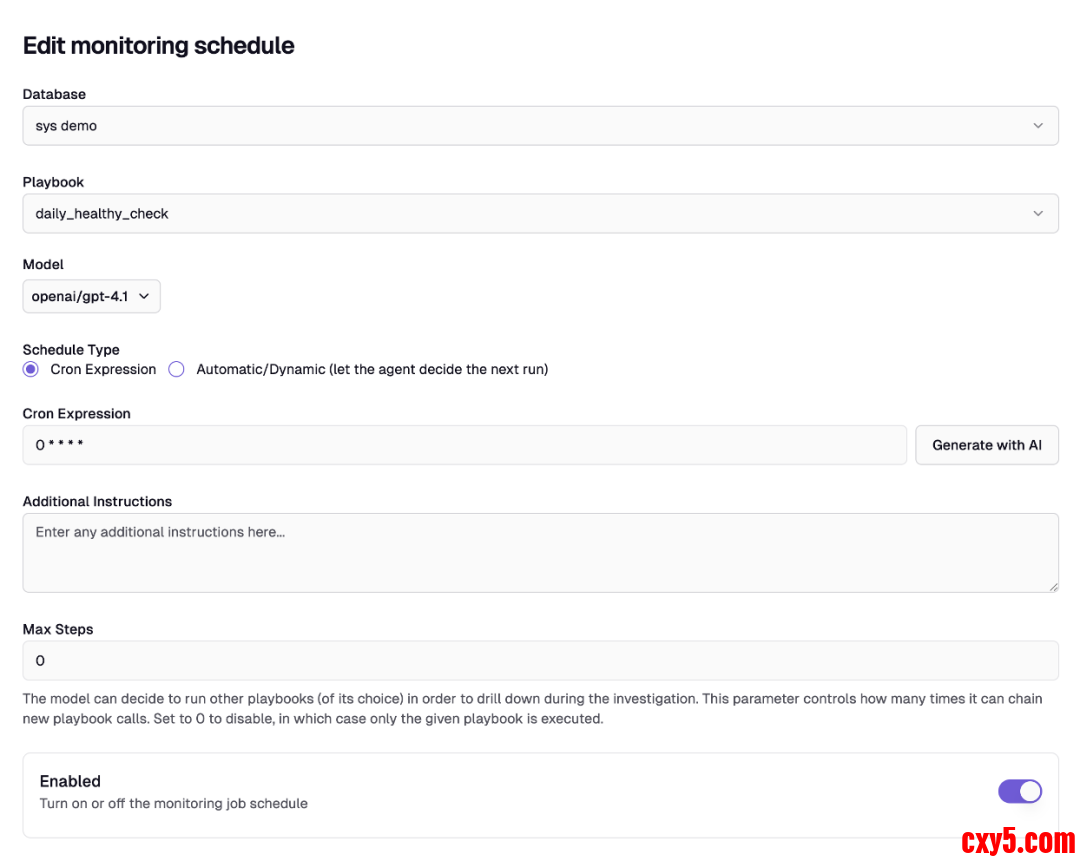Viewport: 1080px width, 861px height.
Task: Click the chevron arrow in Playbook field
Action: [1038, 214]
